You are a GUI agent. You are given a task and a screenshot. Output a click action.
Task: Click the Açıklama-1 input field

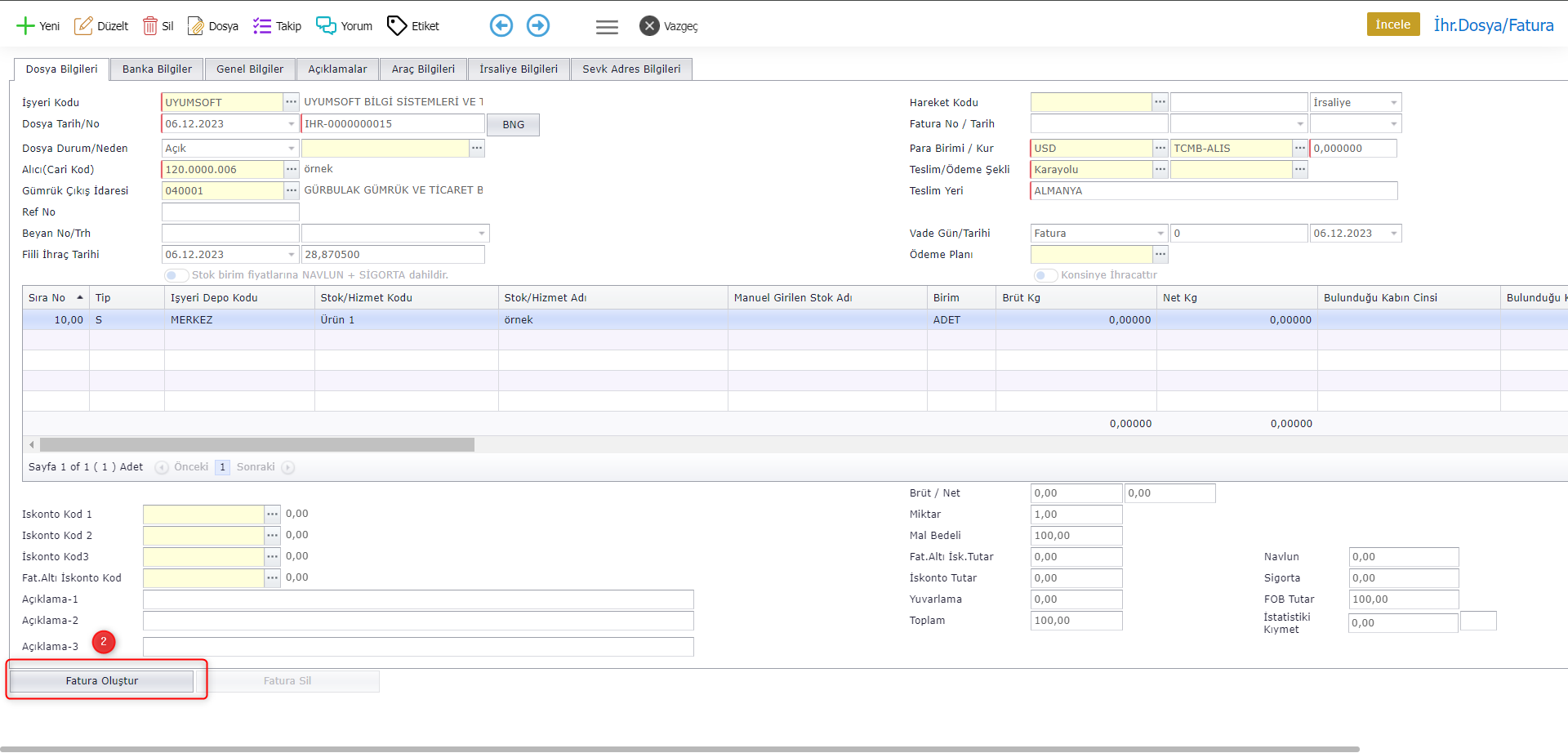418,599
